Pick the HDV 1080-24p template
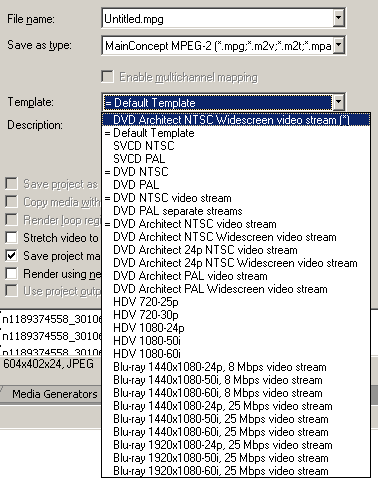The width and height of the screenshot is (378, 480). click(x=236, y=328)
